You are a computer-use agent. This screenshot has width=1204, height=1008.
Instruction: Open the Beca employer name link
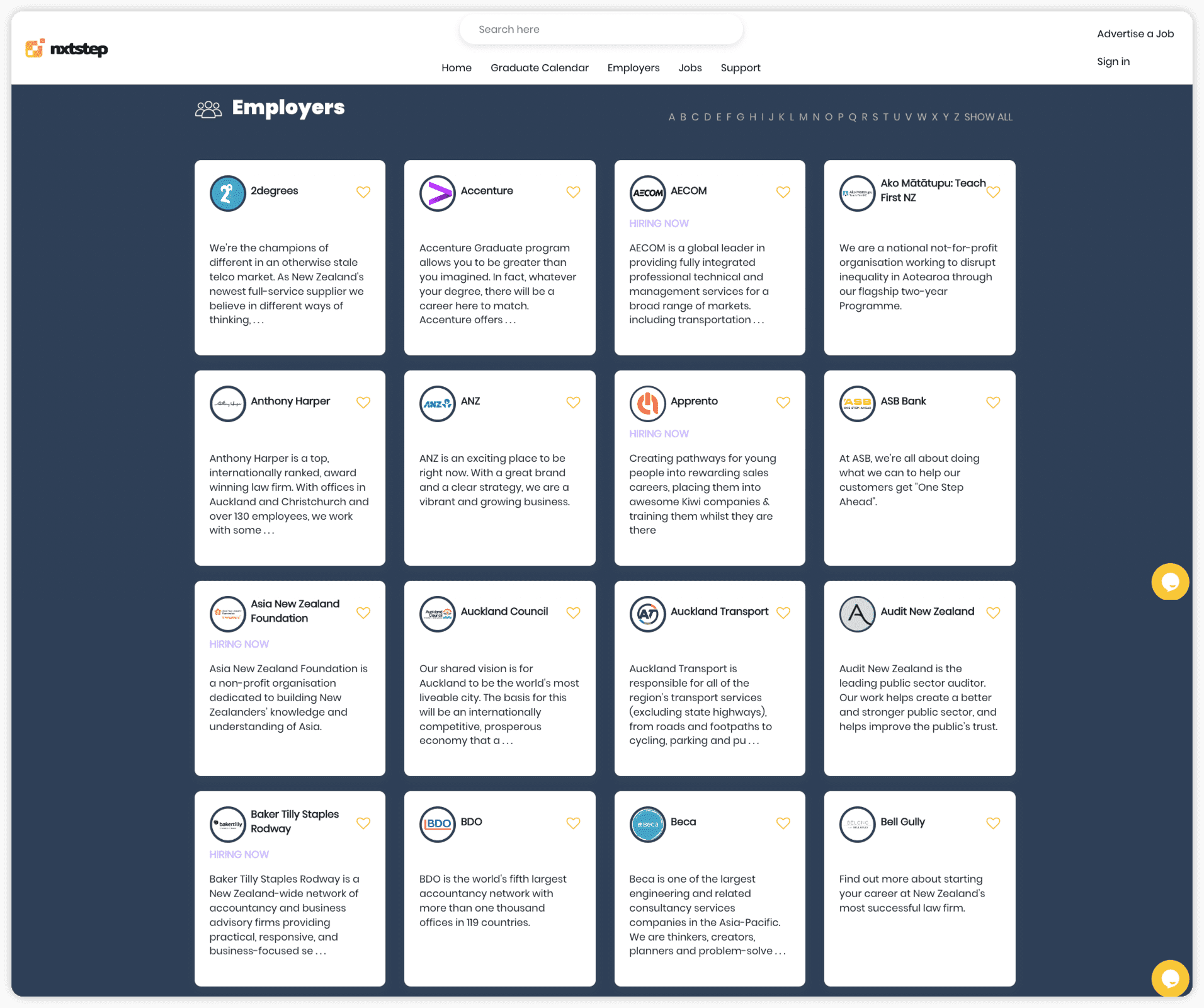tap(683, 822)
